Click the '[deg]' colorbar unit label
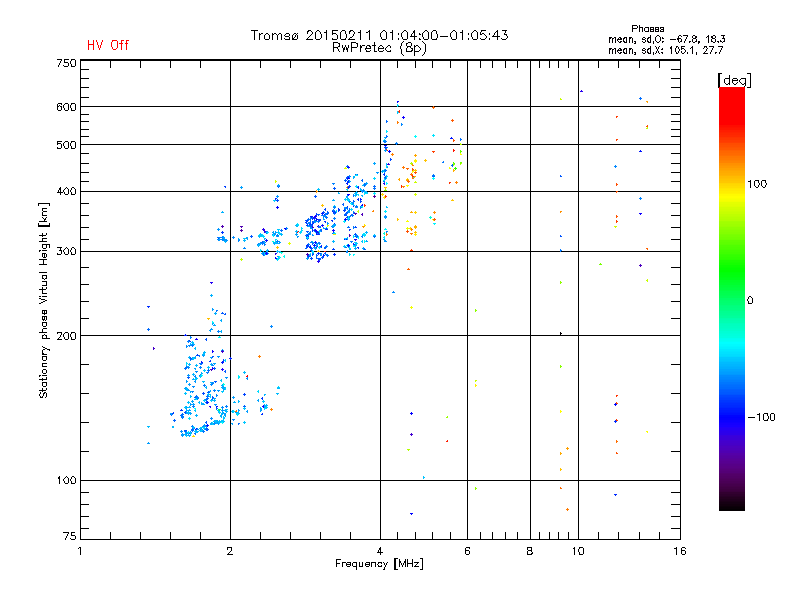This screenshot has width=800, height=600. click(734, 80)
